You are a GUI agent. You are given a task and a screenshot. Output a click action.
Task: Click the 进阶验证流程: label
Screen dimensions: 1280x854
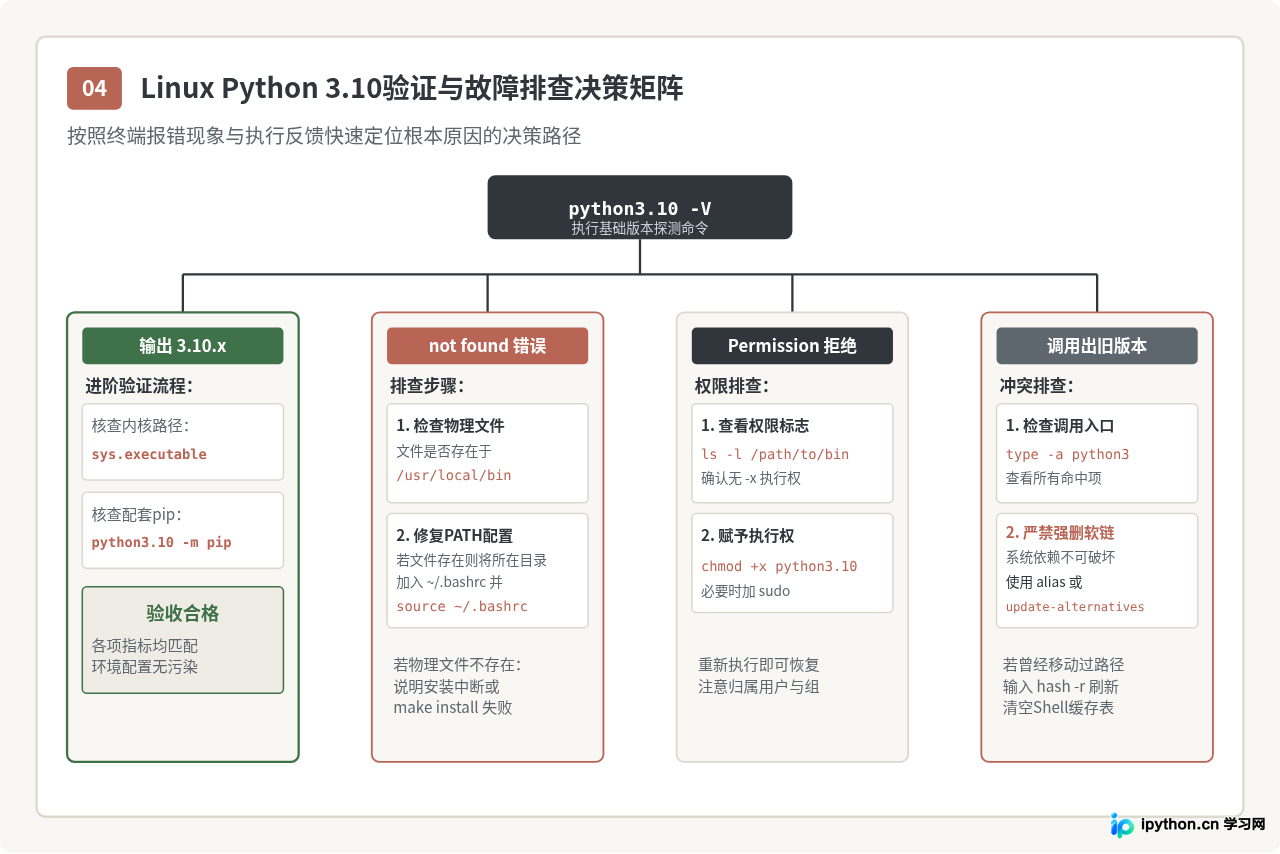pyautogui.click(x=139, y=386)
